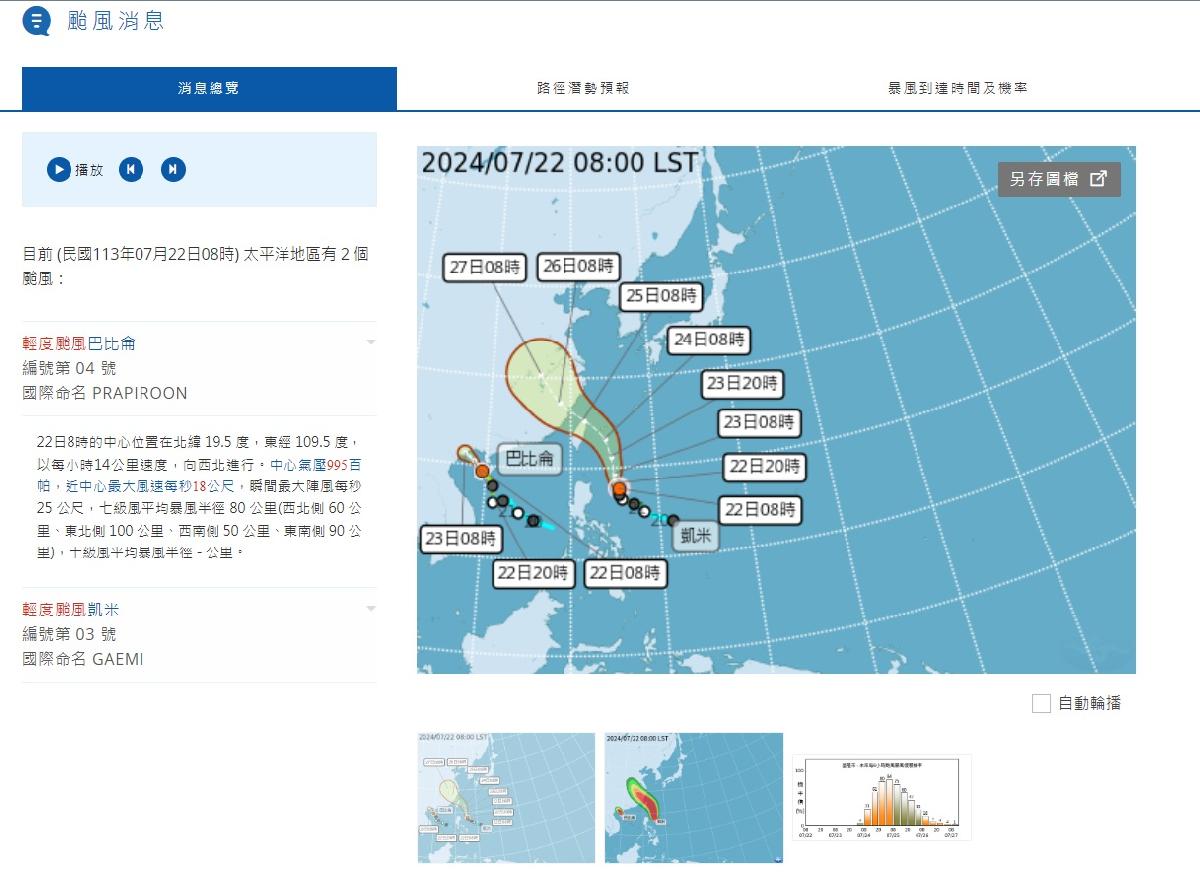Go to next frame icon
The height and width of the screenshot is (889, 1200).
click(x=173, y=170)
